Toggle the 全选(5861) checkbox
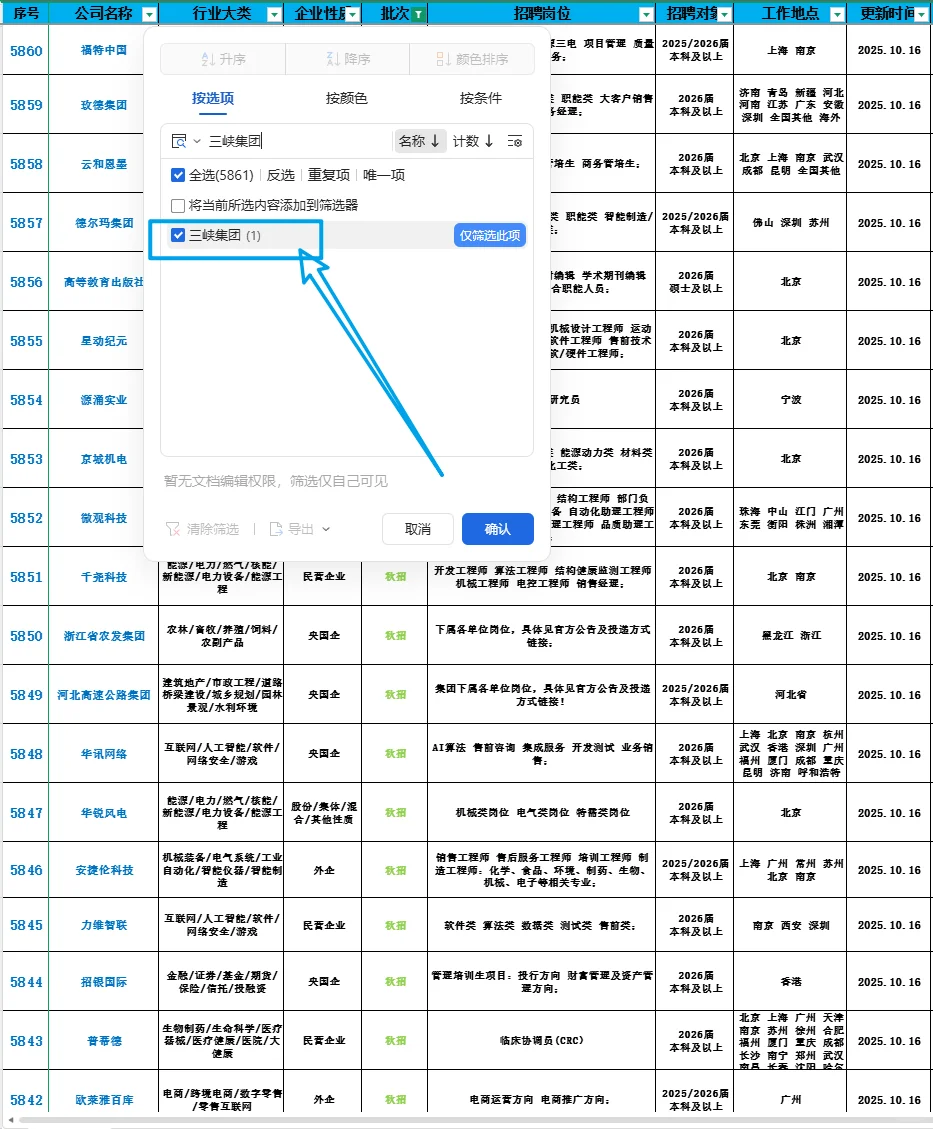 coord(179,175)
